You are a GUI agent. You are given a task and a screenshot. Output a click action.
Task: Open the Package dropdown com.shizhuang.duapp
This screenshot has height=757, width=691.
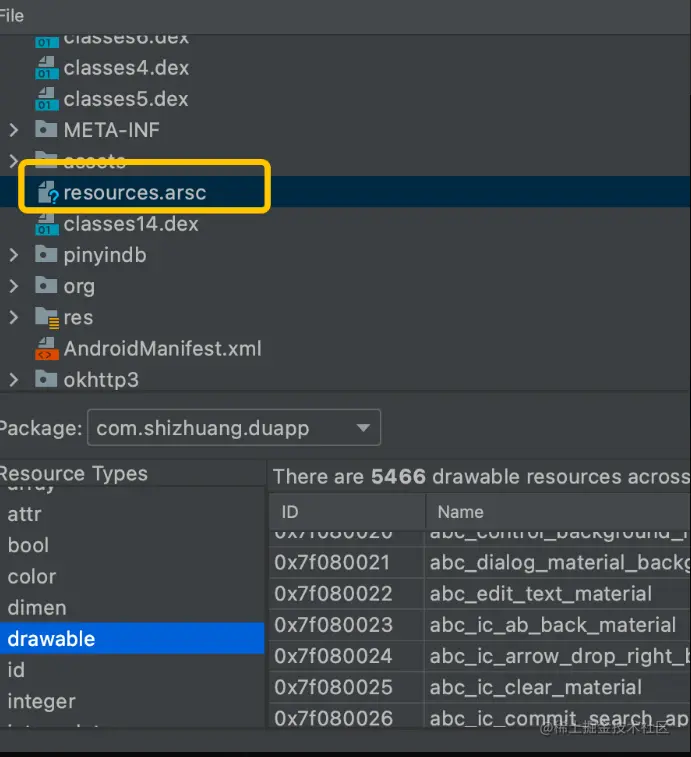[234, 428]
